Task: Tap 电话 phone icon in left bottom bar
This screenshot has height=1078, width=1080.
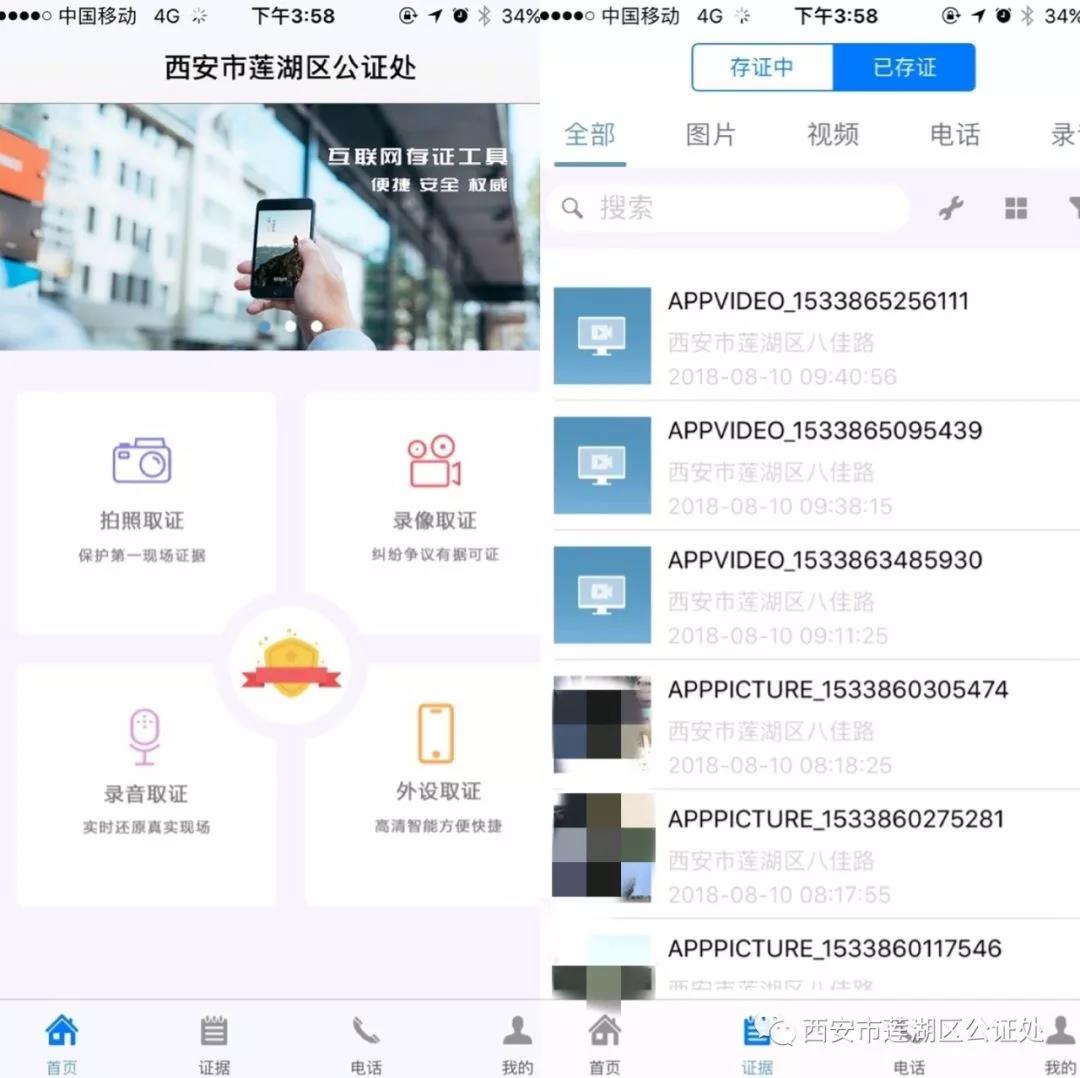Action: pyautogui.click(x=366, y=1042)
